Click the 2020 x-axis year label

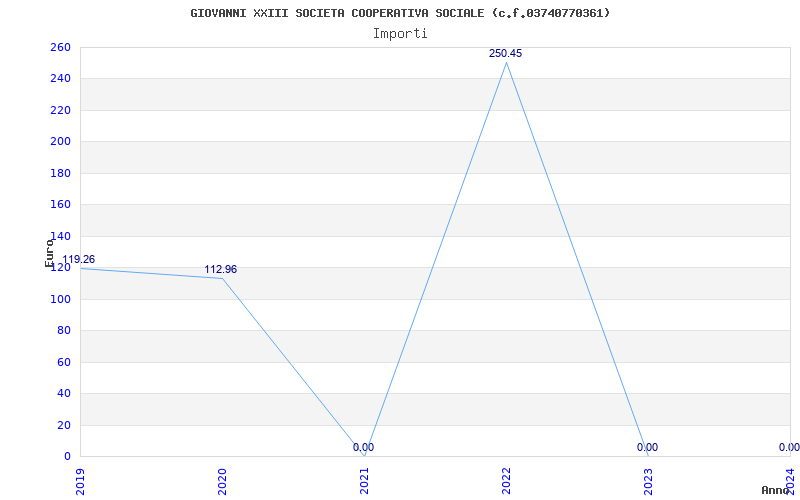[222, 483]
